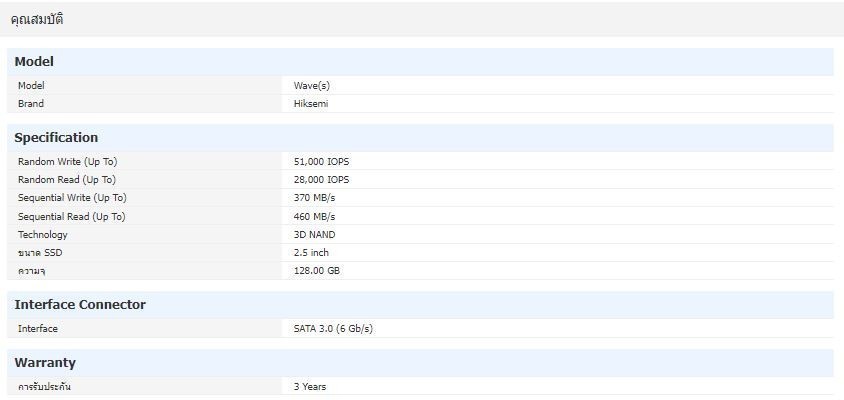Click the คุณสมบัติ tab heading
The width and height of the screenshot is (844, 400).
click(37, 20)
